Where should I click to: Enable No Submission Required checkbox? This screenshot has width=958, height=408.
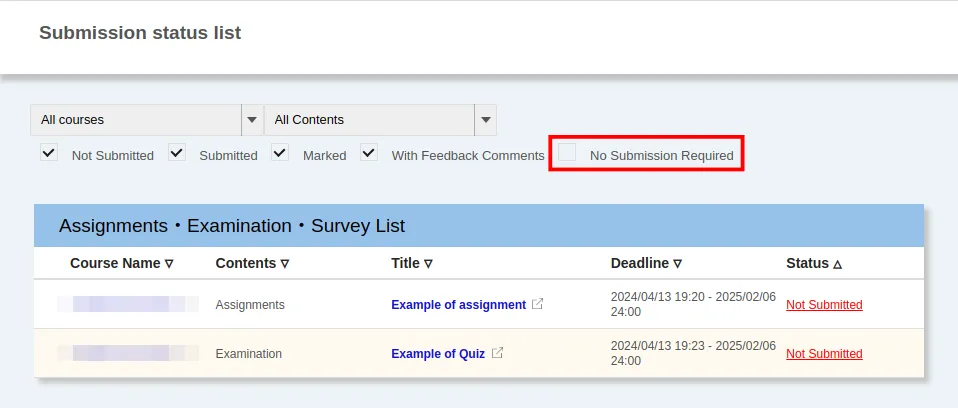coord(567,153)
